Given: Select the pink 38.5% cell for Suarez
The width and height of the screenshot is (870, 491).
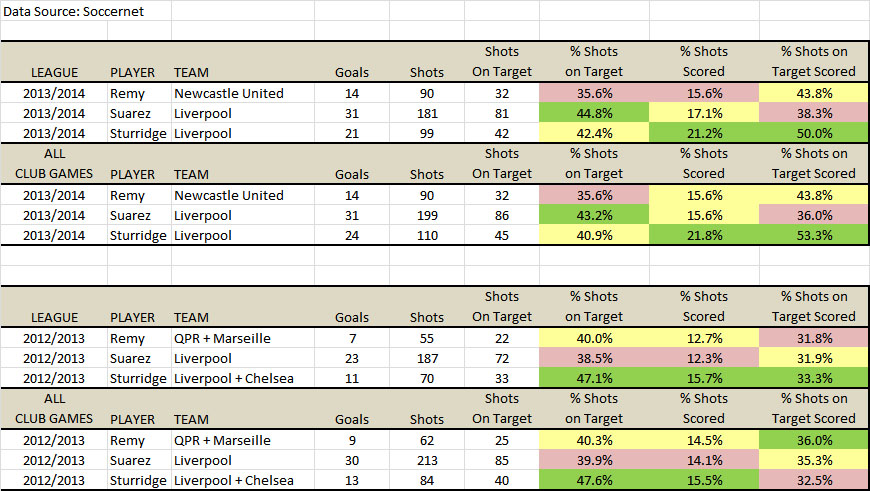Looking at the screenshot, I should [x=594, y=358].
